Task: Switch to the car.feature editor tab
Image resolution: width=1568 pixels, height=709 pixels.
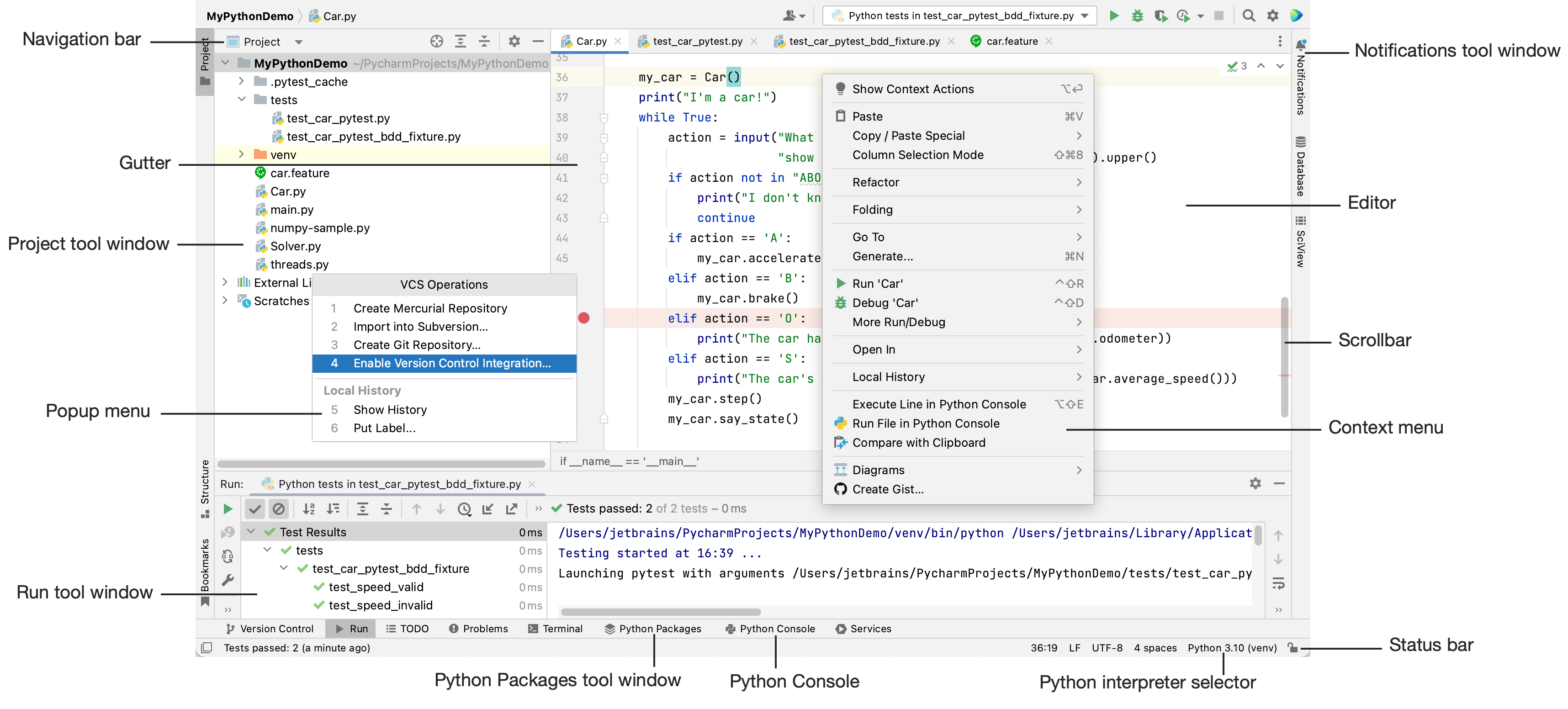Action: [1011, 41]
